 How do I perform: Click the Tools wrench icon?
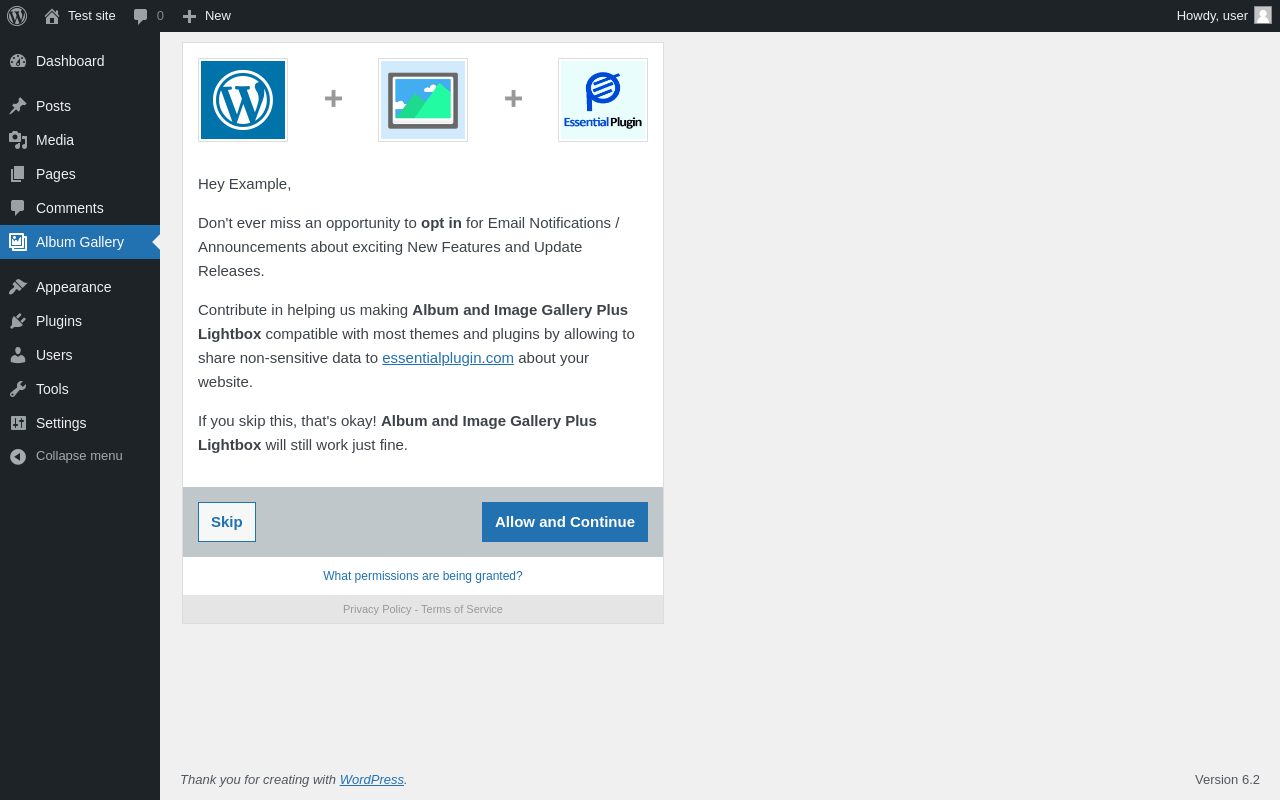[x=18, y=389]
